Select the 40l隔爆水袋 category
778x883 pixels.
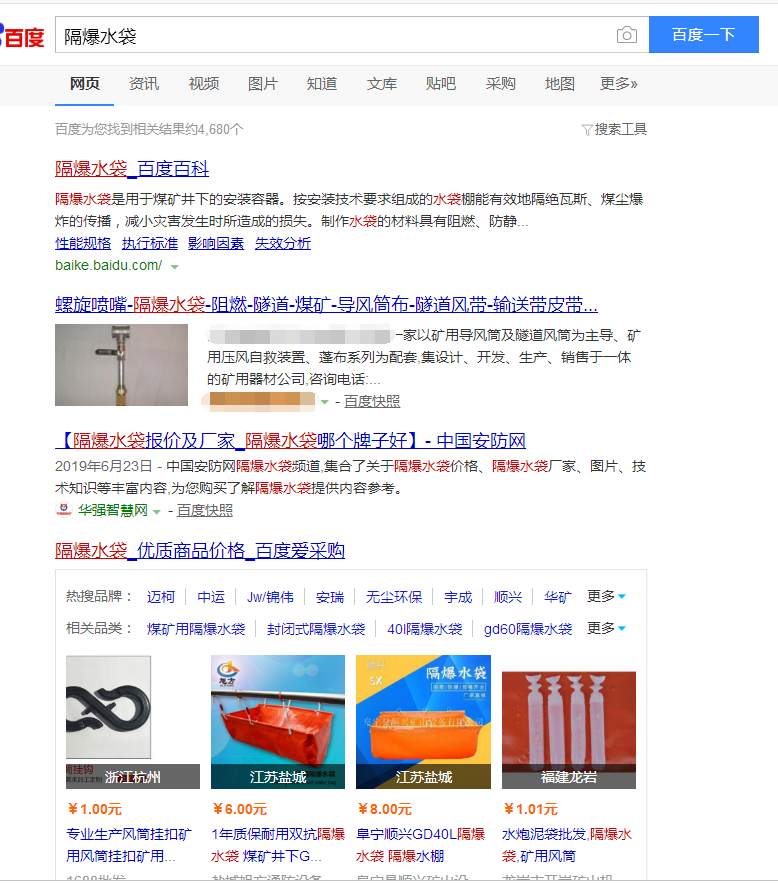click(x=425, y=629)
